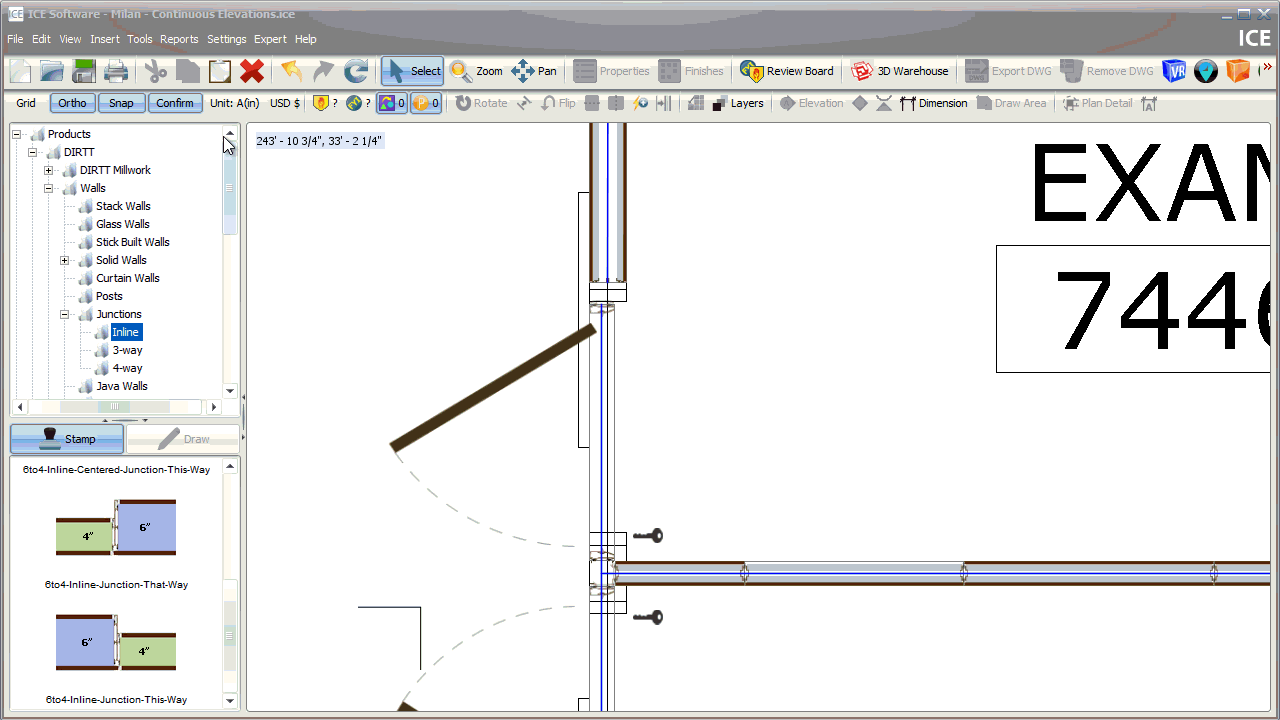This screenshot has height=720, width=1280.
Task: Toggle Ortho mode
Action: click(x=71, y=103)
